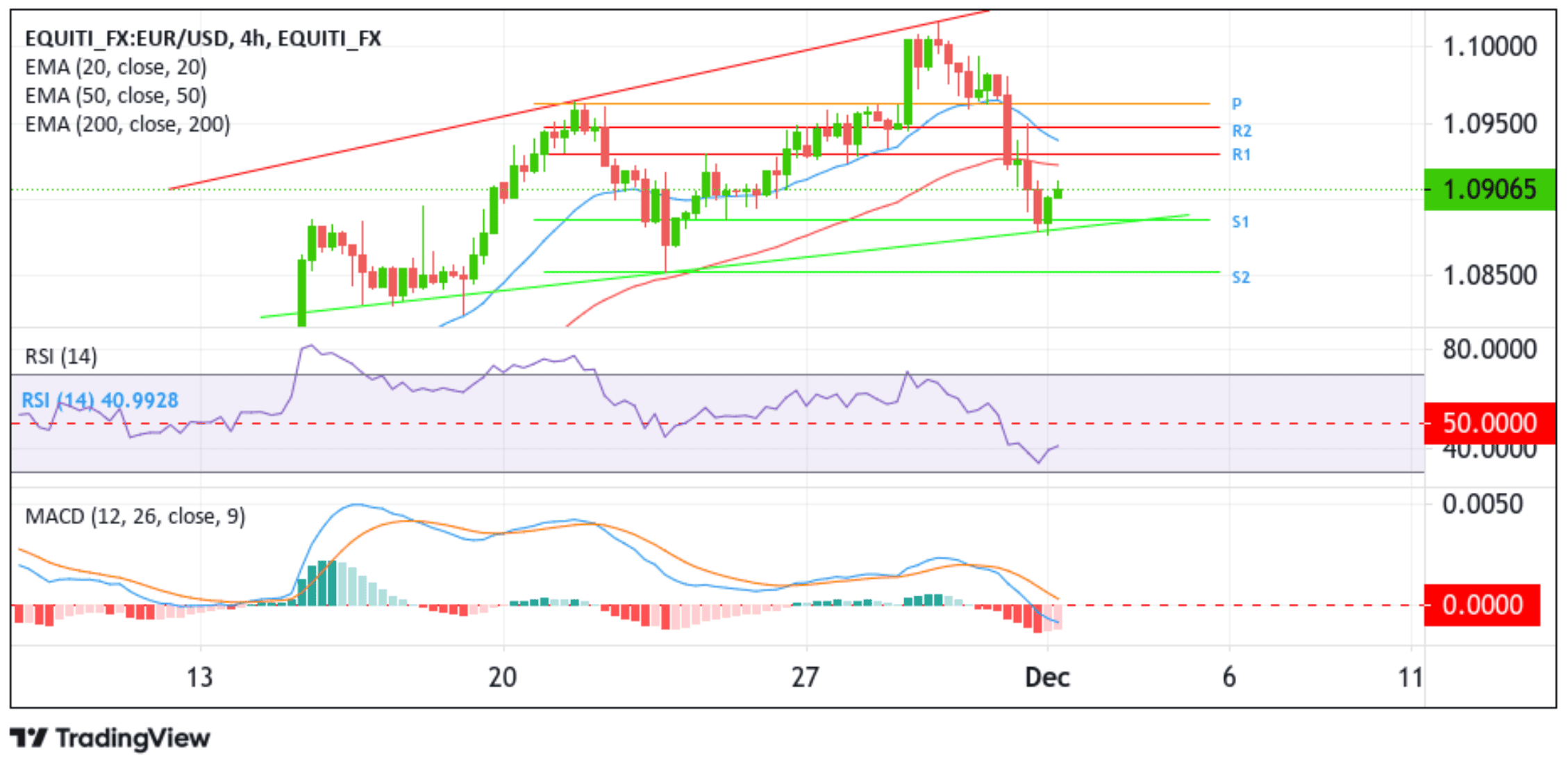1568x776 pixels.
Task: Click the red 0.0000 MACD level tag
Action: tap(1482, 605)
